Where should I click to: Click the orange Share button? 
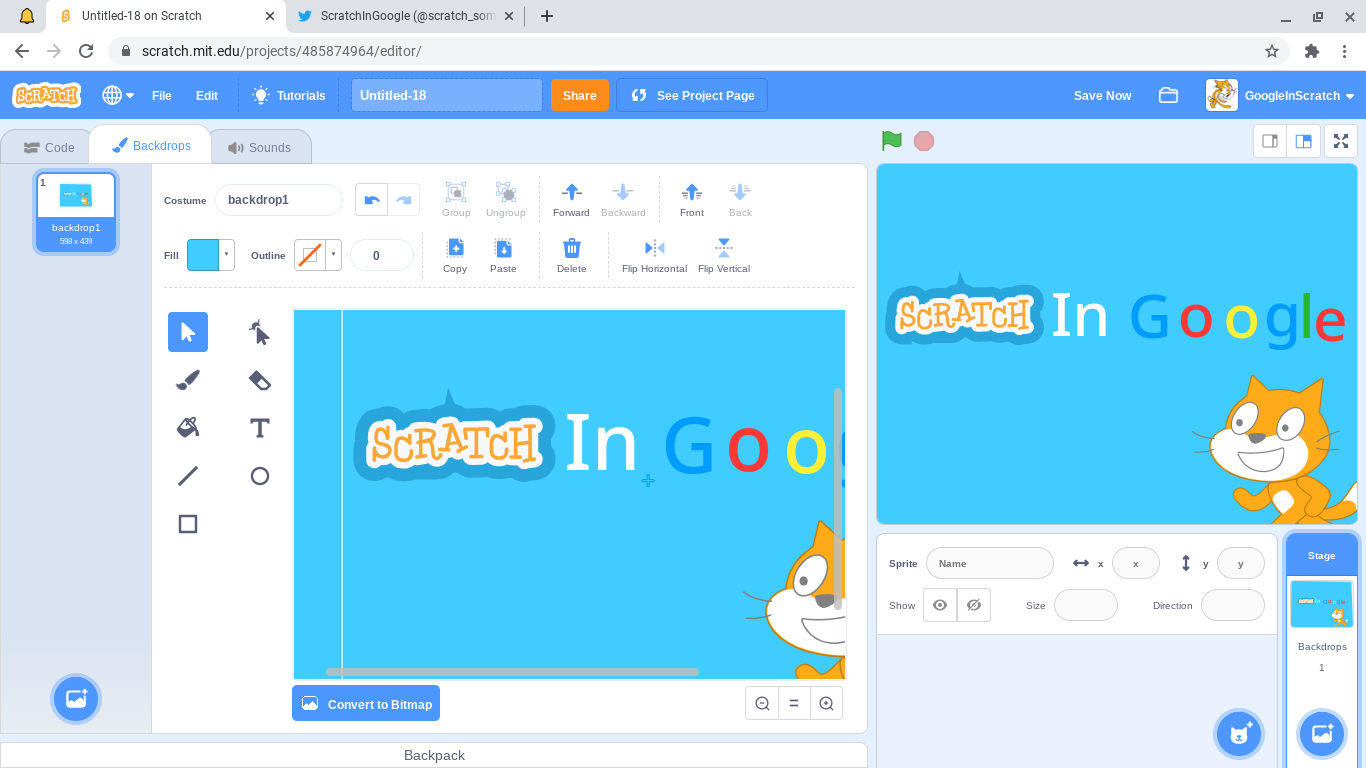(x=580, y=95)
